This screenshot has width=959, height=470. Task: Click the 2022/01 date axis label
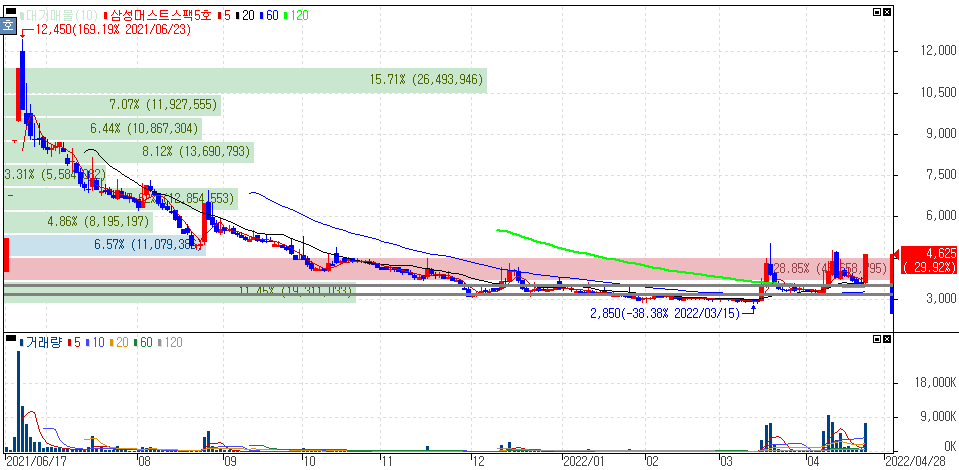[x=585, y=460]
